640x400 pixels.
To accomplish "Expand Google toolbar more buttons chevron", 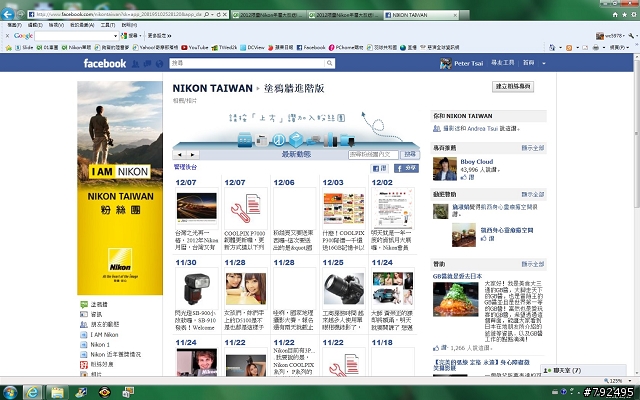I will click(x=169, y=36).
